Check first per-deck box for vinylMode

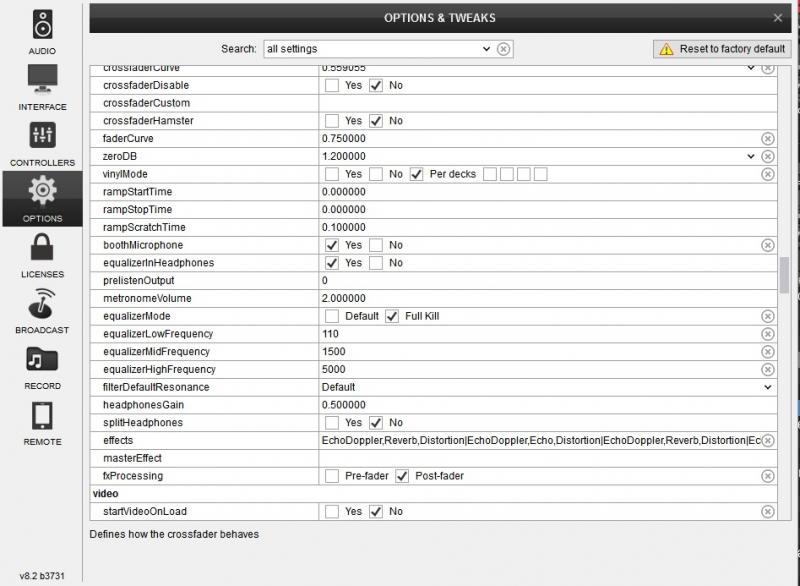click(490, 174)
